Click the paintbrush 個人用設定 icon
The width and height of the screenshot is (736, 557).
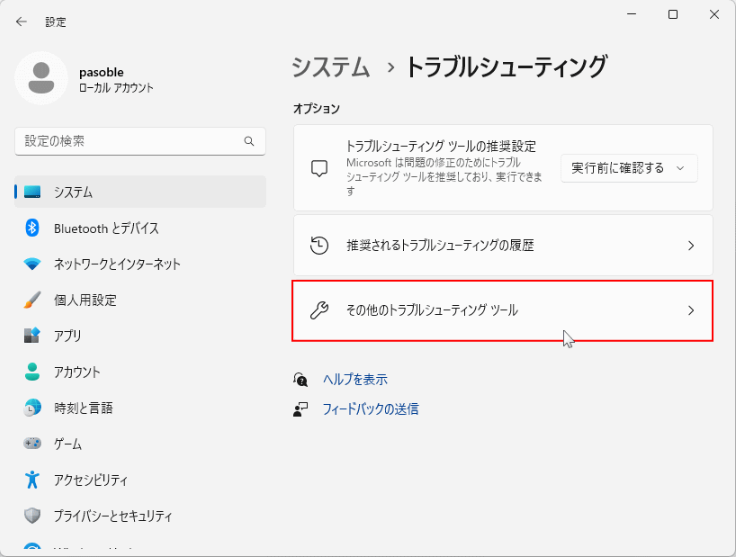(32, 300)
